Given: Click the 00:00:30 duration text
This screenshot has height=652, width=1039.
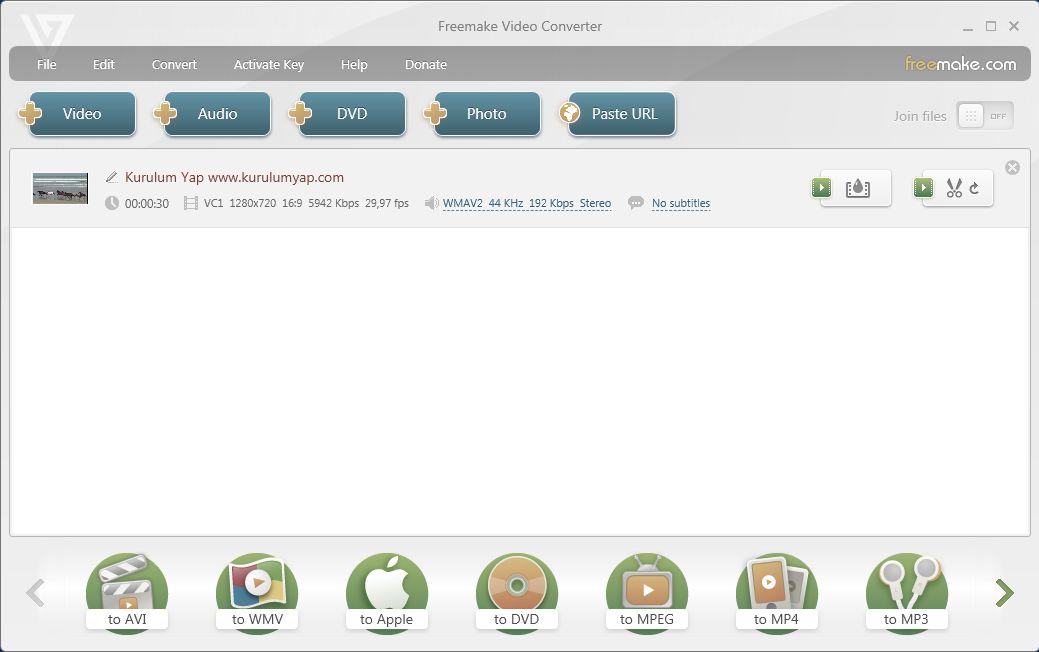Looking at the screenshot, I should click(146, 203).
